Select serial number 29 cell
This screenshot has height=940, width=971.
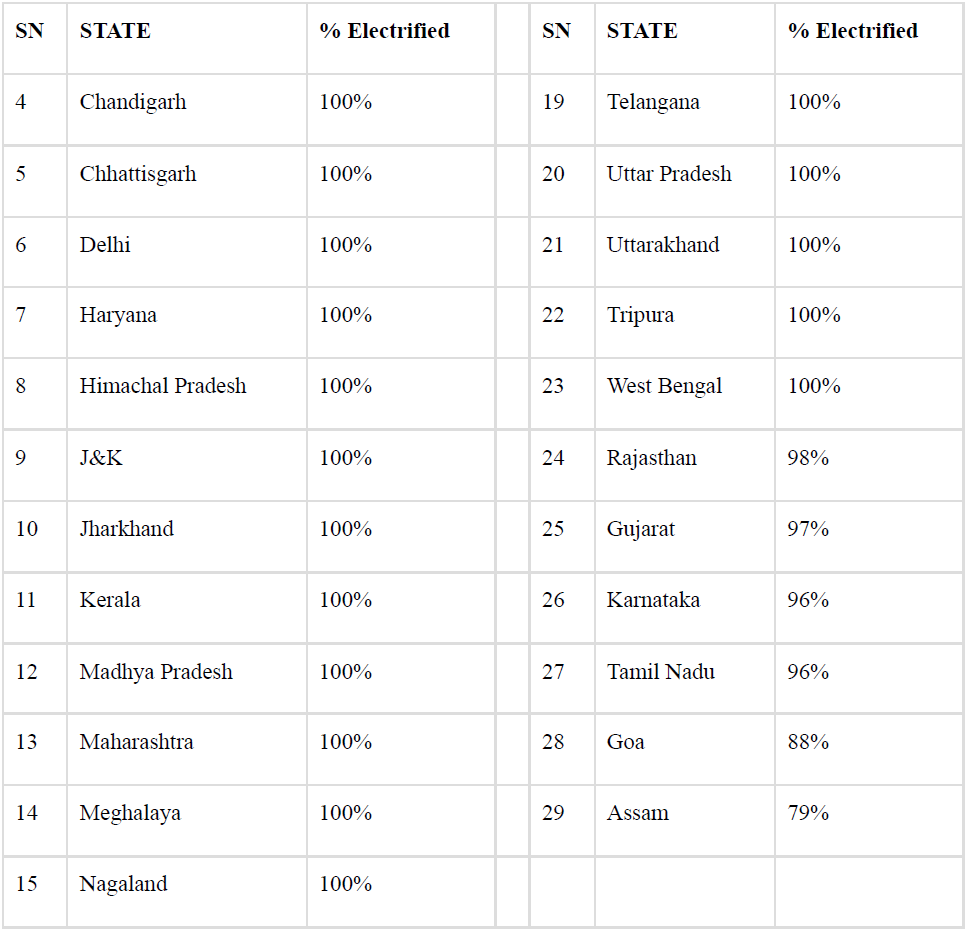click(x=554, y=813)
